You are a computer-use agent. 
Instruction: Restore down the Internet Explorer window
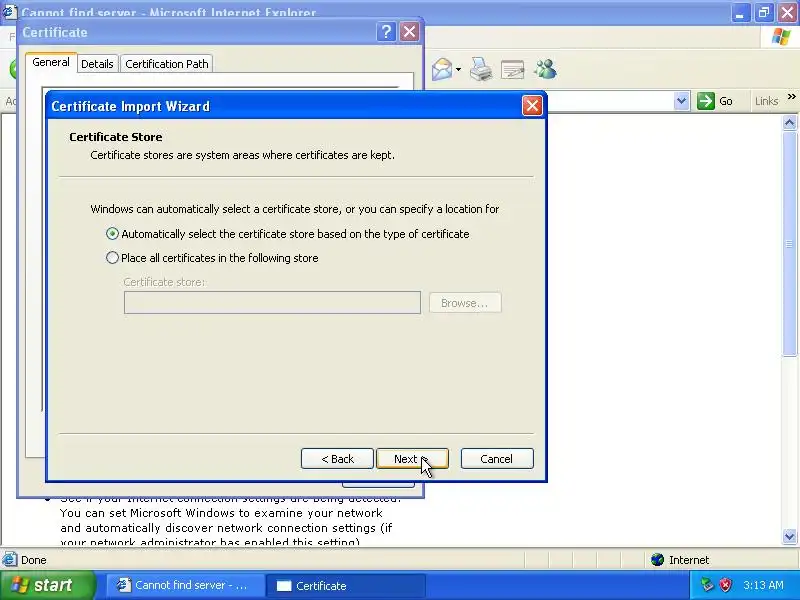tap(763, 12)
